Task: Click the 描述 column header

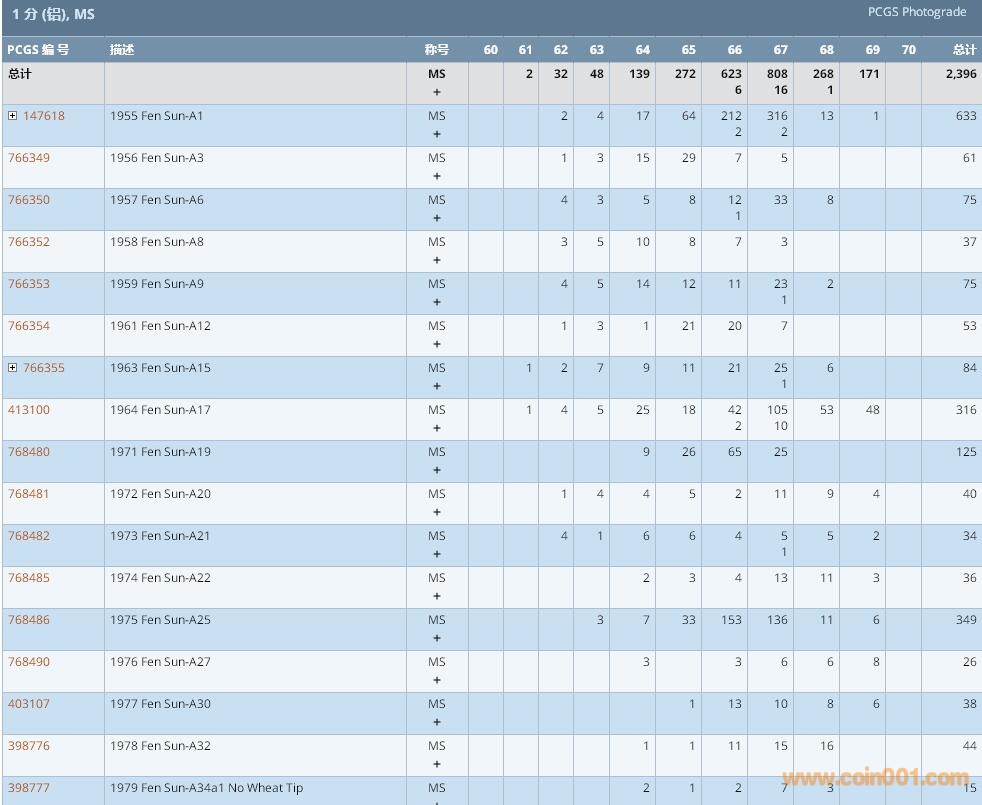Action: point(122,50)
